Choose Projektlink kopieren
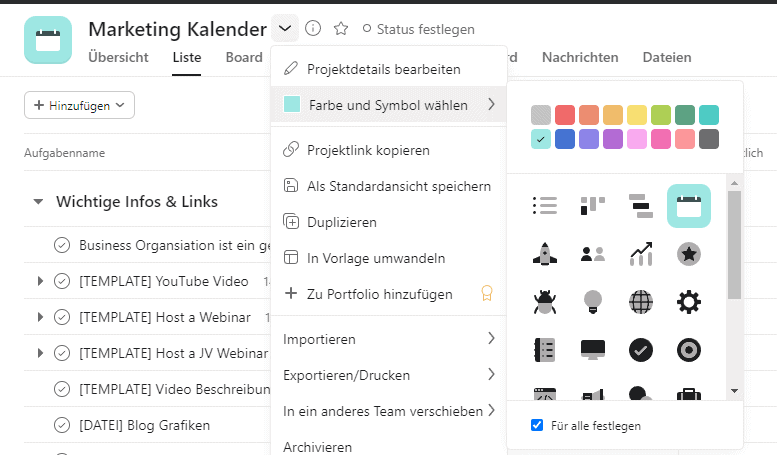 (x=388, y=150)
